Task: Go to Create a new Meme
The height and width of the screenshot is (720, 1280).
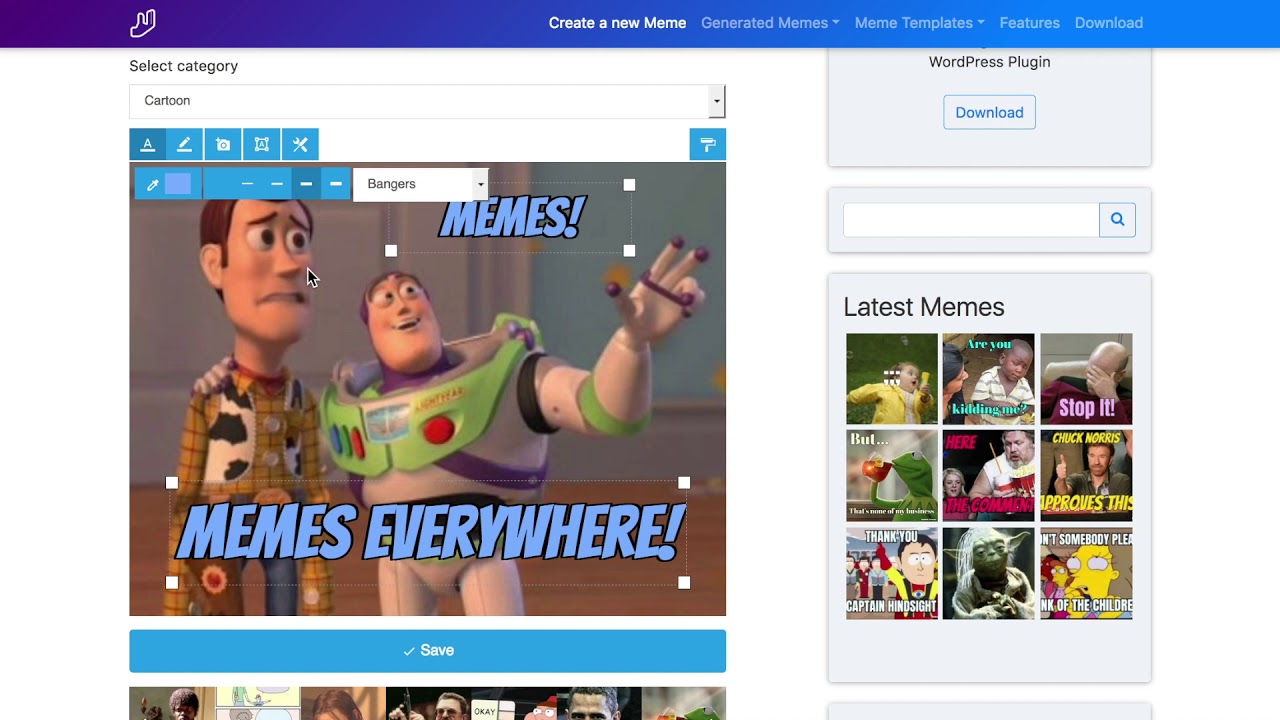Action: [x=617, y=23]
